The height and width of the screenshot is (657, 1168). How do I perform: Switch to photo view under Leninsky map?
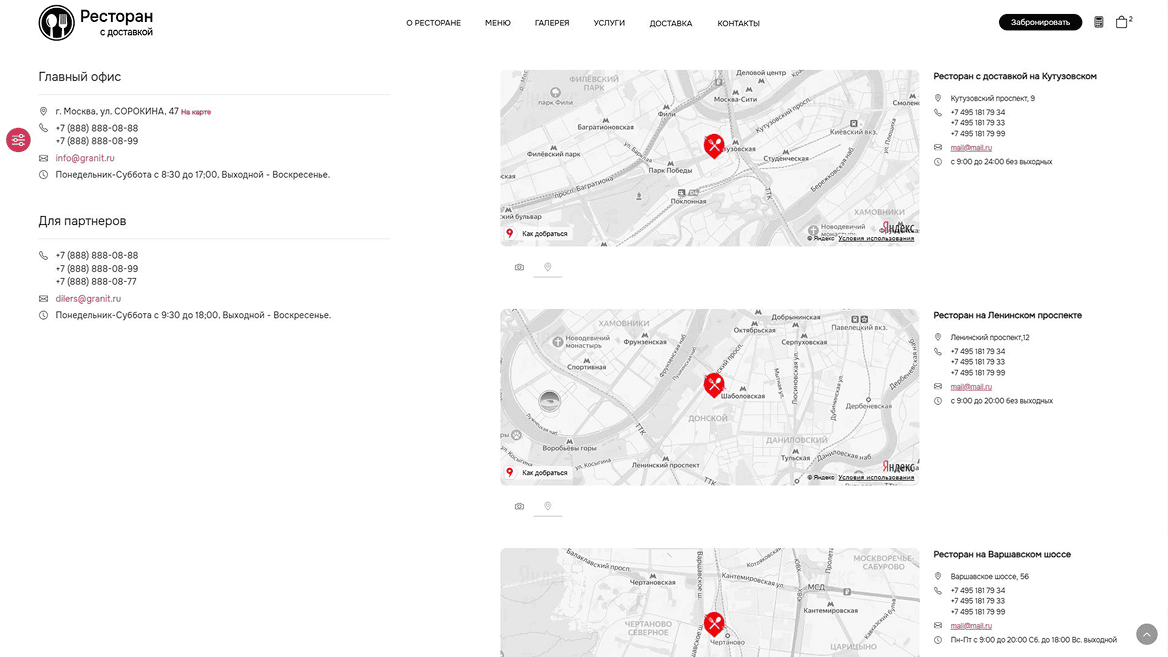click(519, 506)
